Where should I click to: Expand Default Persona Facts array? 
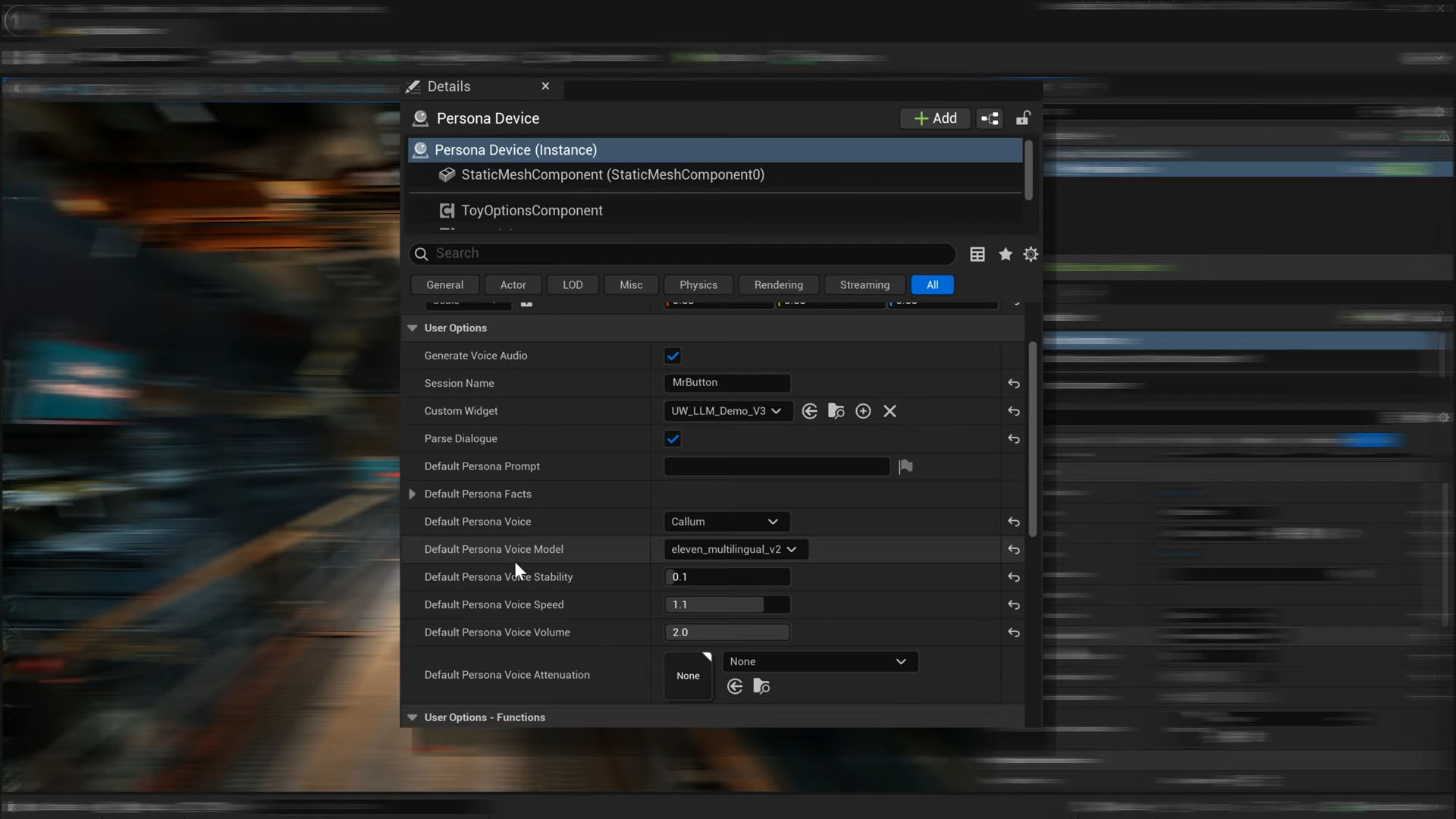[x=413, y=494]
